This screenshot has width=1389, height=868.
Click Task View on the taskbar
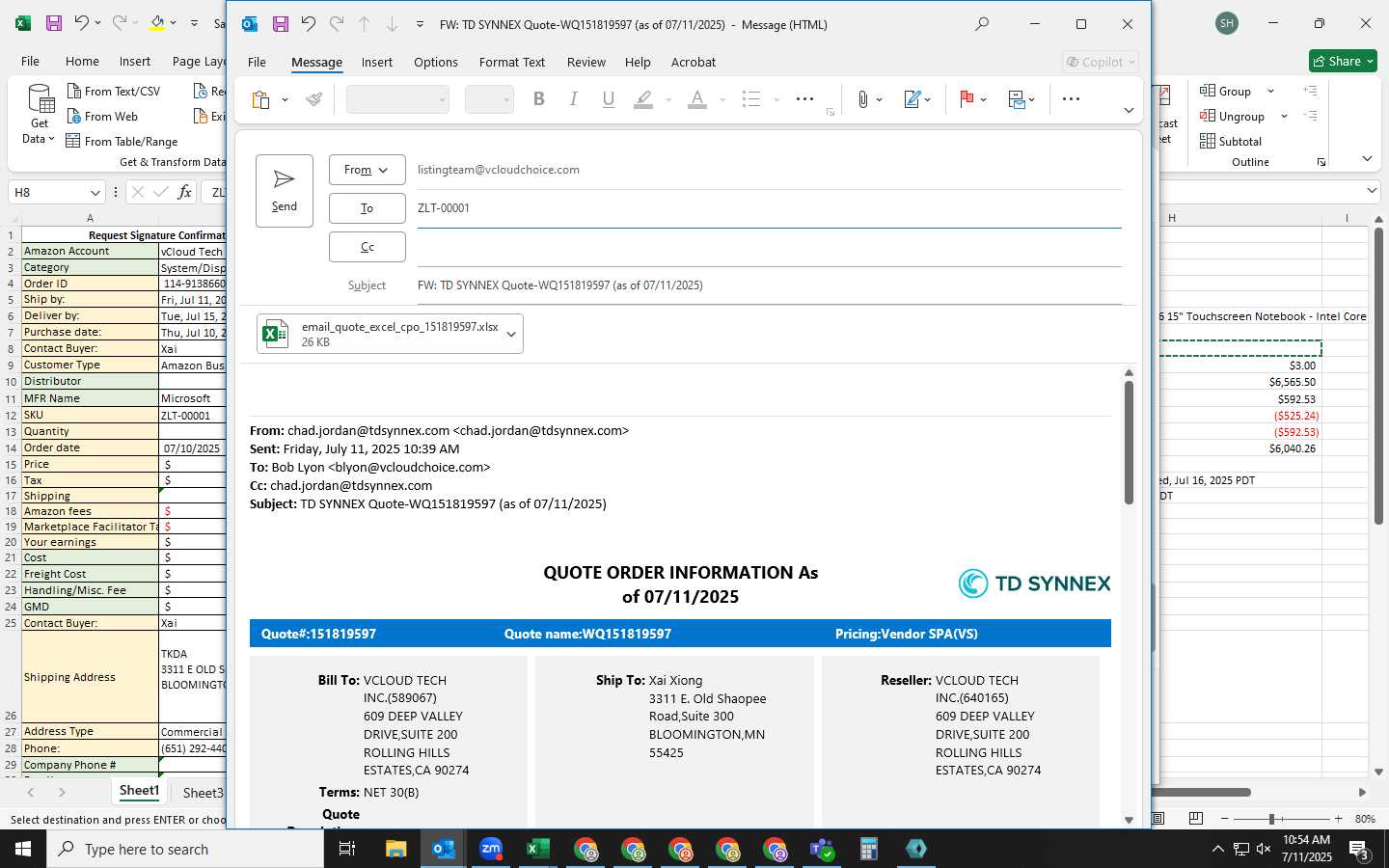347,849
